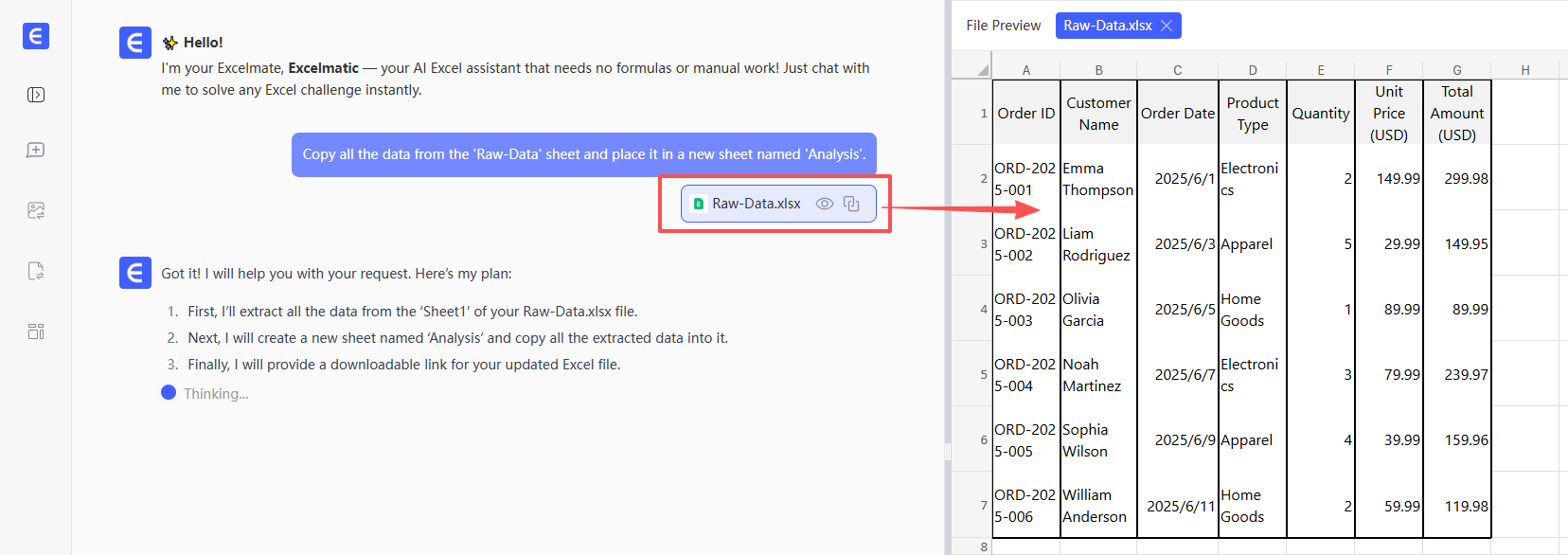Click the Order ID header cell
1568x555 pixels.
pos(1025,114)
